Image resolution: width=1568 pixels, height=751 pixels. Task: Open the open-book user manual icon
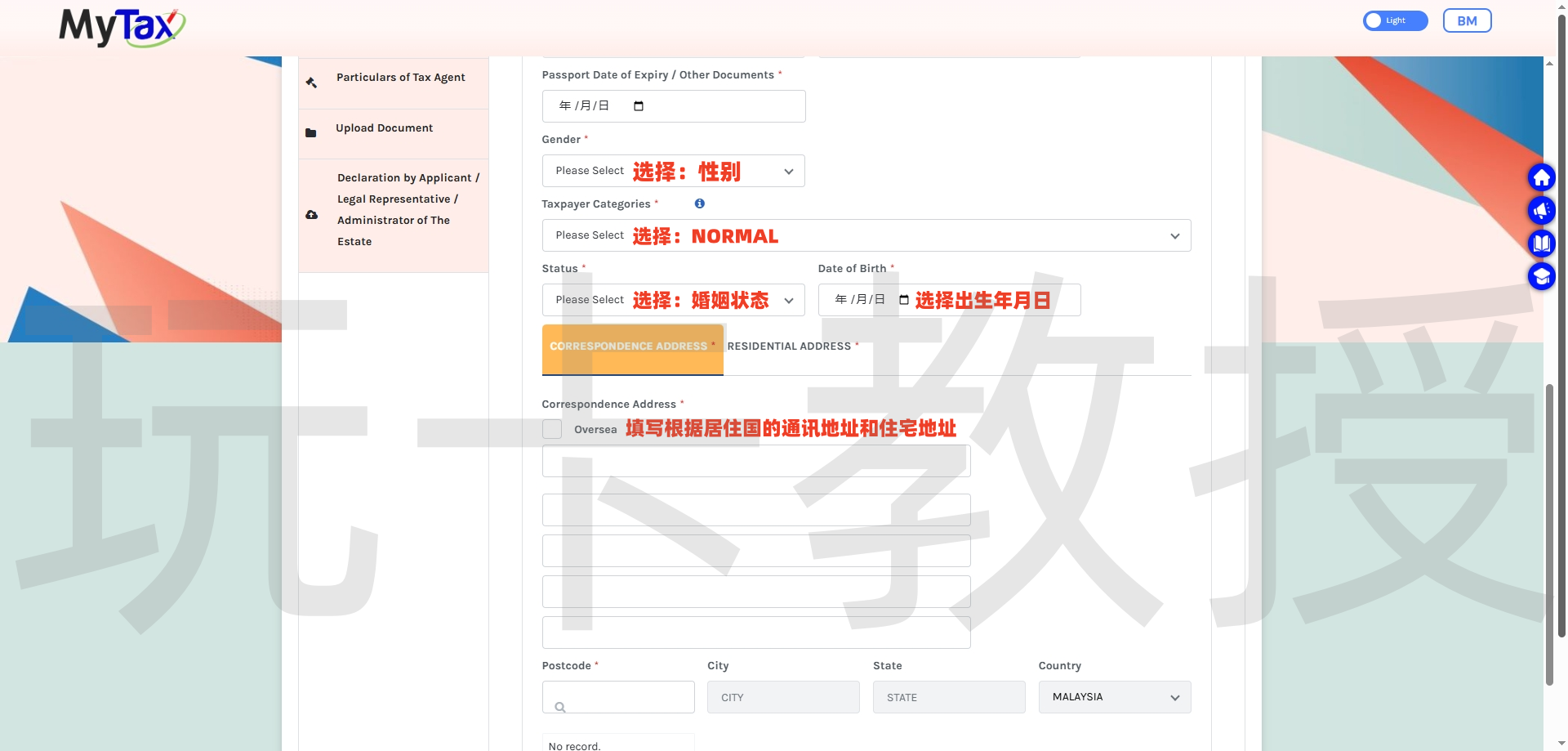pyautogui.click(x=1541, y=243)
